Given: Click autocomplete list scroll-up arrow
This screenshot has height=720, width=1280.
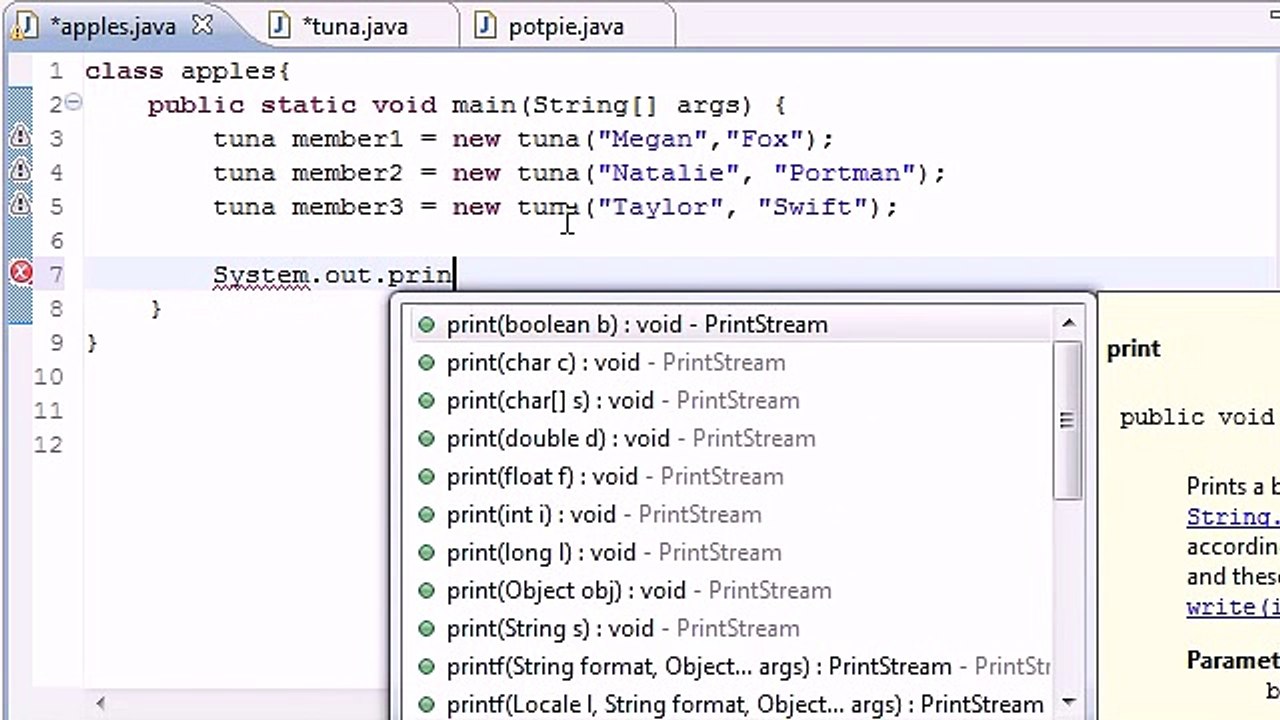Looking at the screenshot, I should pos(1068,323).
